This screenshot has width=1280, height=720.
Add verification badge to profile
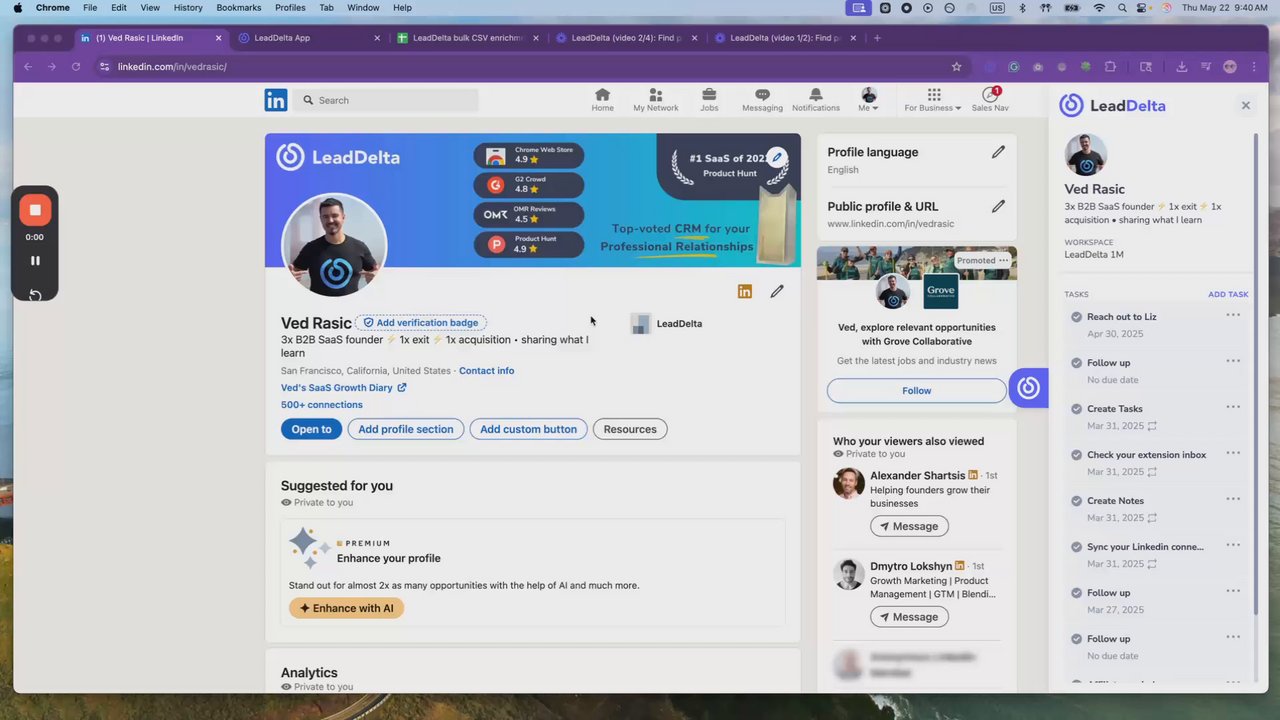[x=421, y=323]
